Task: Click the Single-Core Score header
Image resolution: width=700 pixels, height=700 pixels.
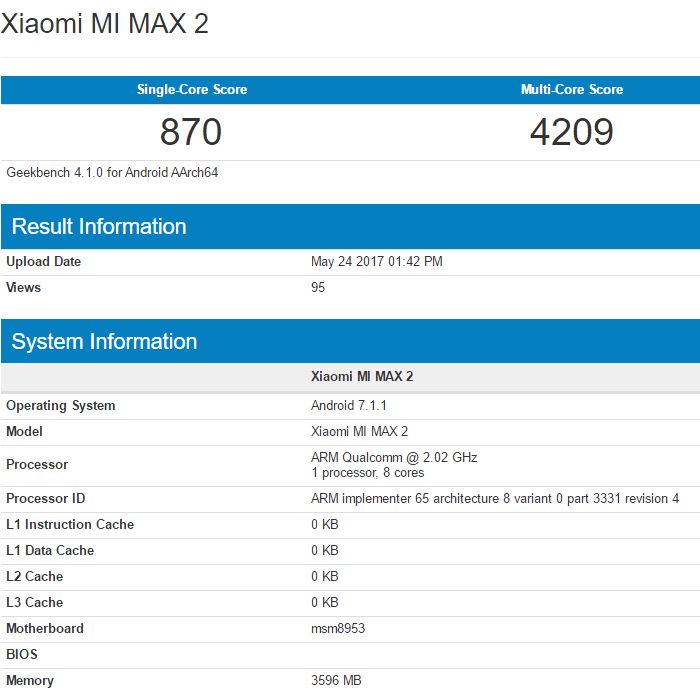Action: coord(192,90)
